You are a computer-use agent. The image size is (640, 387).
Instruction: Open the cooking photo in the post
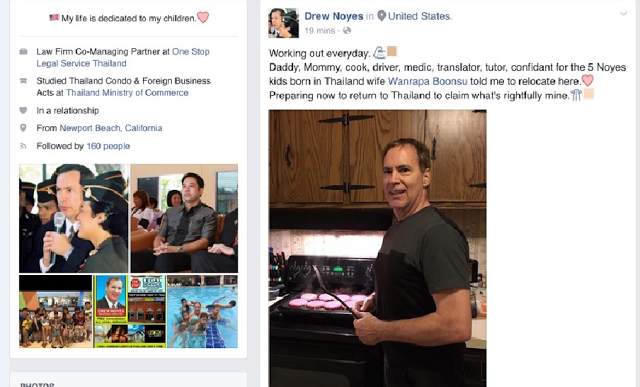378,248
